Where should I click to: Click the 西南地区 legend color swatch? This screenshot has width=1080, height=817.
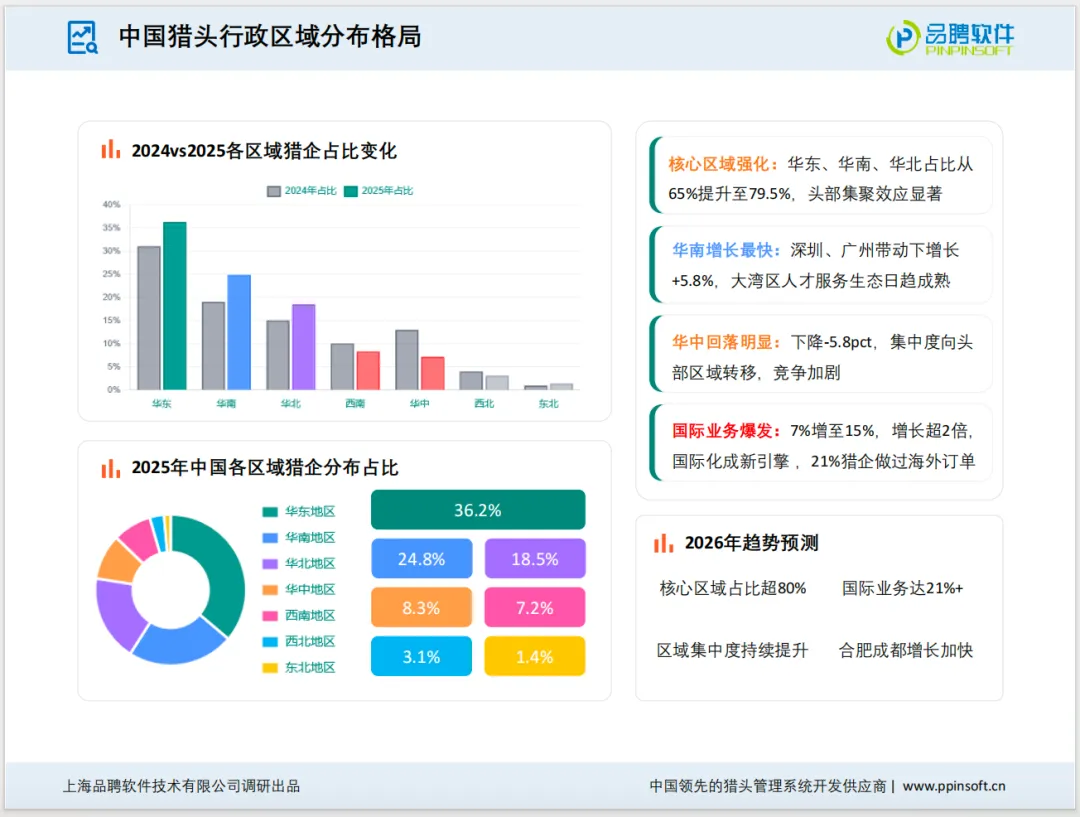coord(270,615)
